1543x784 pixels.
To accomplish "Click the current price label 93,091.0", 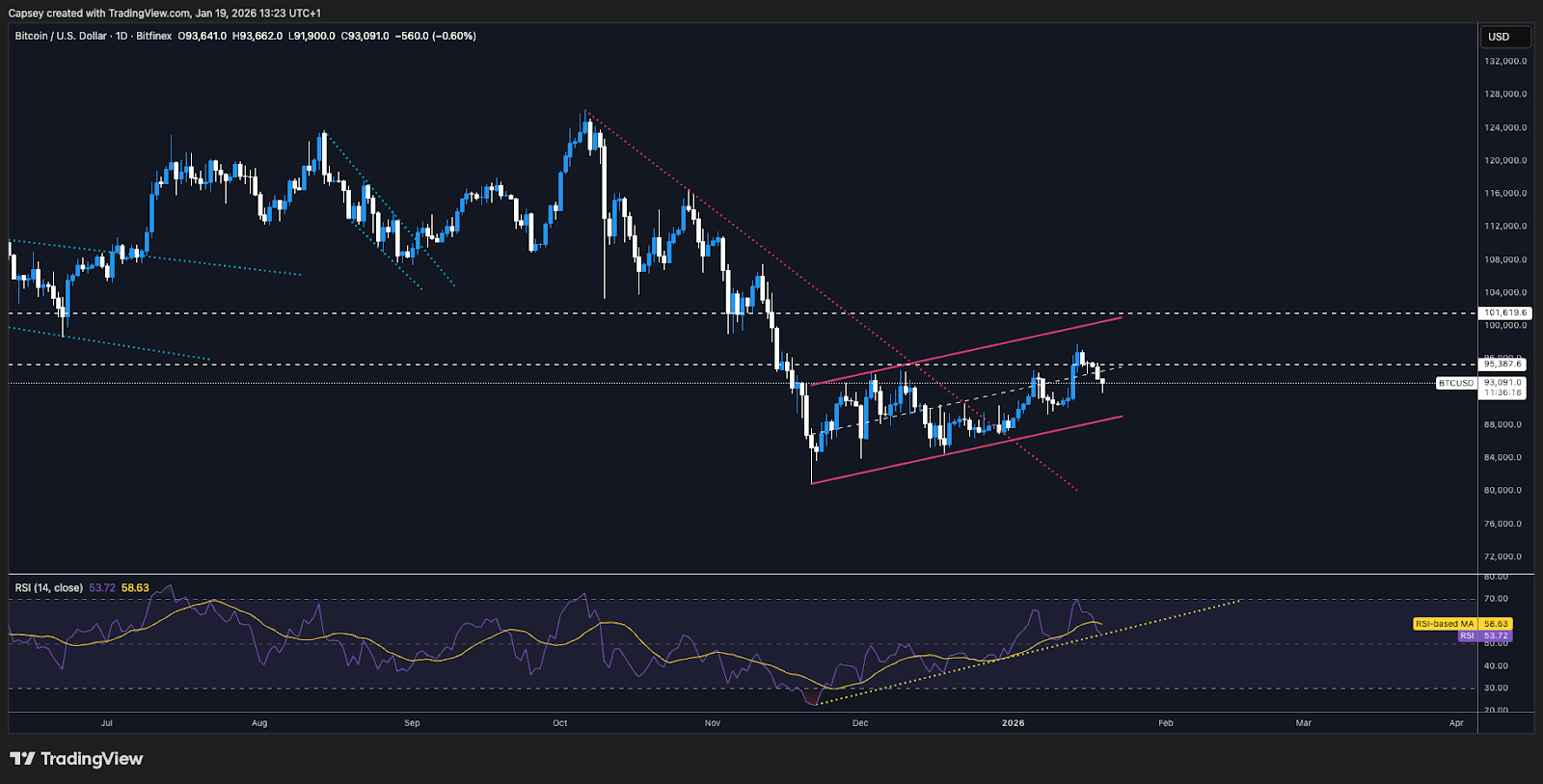I will (1502, 382).
